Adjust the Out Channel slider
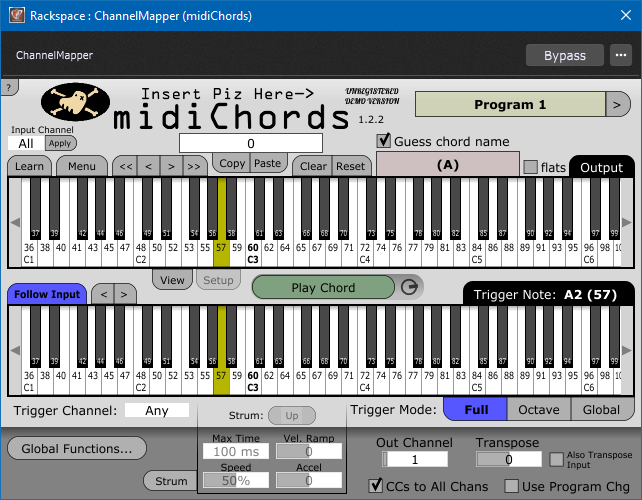Viewport: 642px width, 500px height. [x=415, y=459]
